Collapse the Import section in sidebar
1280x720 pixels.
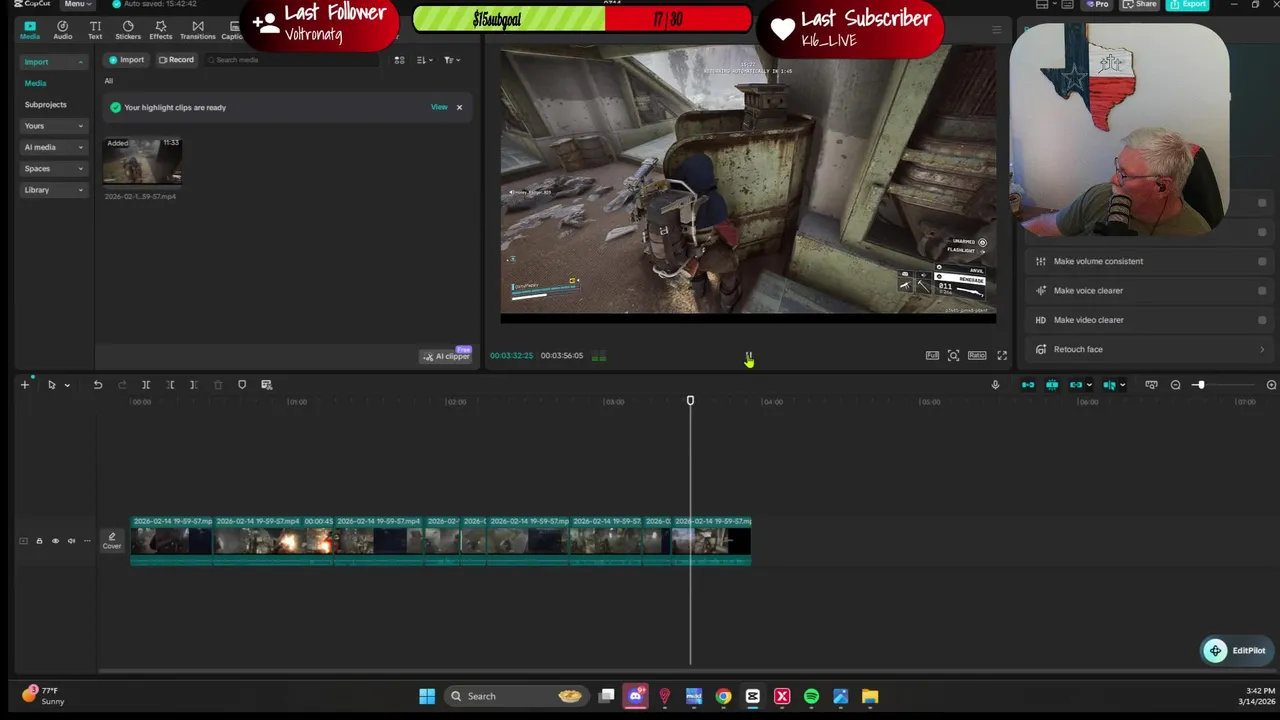point(53,62)
